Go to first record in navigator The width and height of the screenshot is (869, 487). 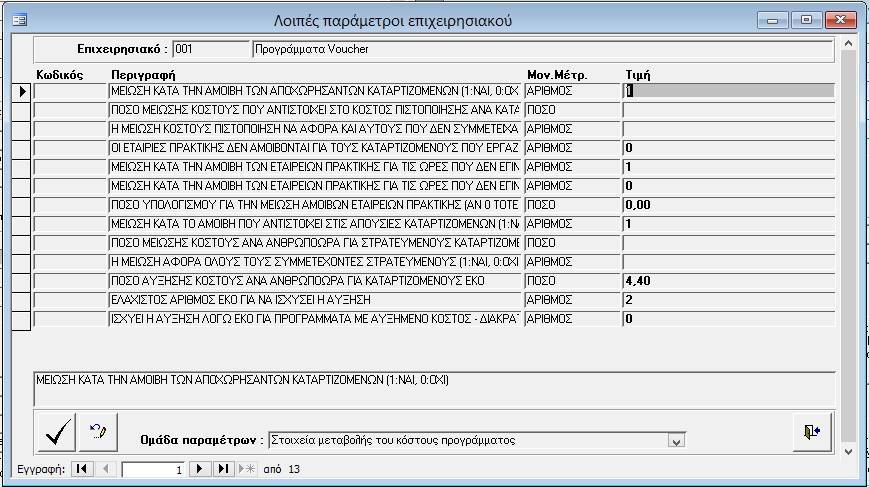[x=81, y=468]
